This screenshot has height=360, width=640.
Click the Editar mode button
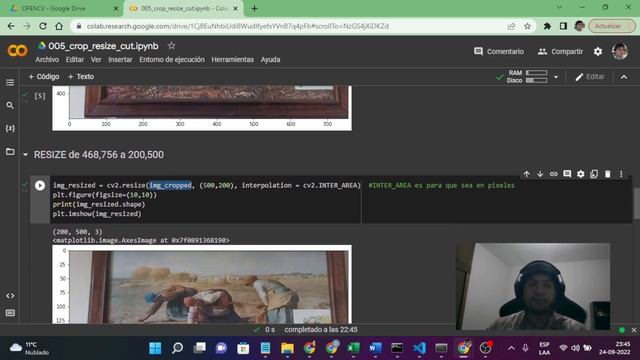[x=590, y=77]
